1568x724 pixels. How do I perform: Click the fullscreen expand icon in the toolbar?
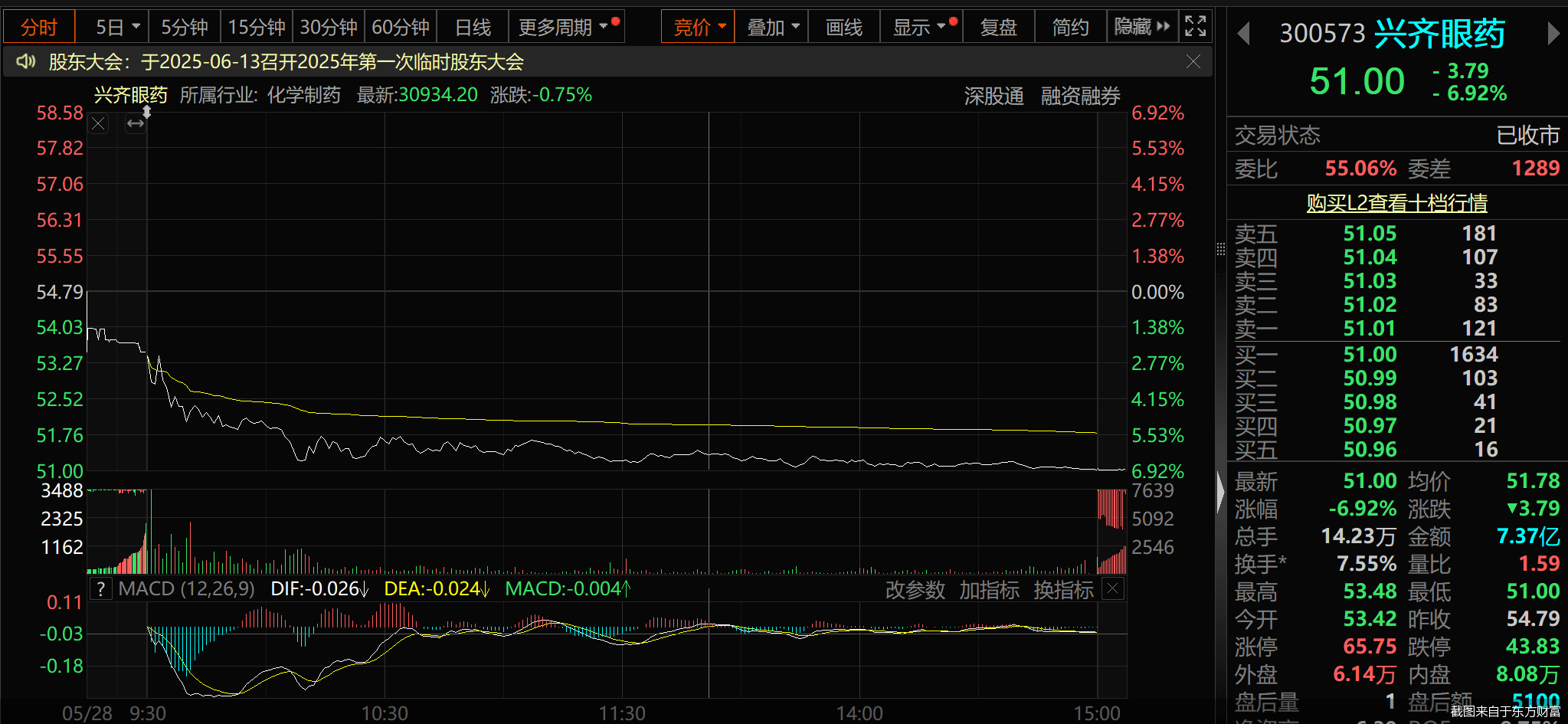(x=1195, y=27)
